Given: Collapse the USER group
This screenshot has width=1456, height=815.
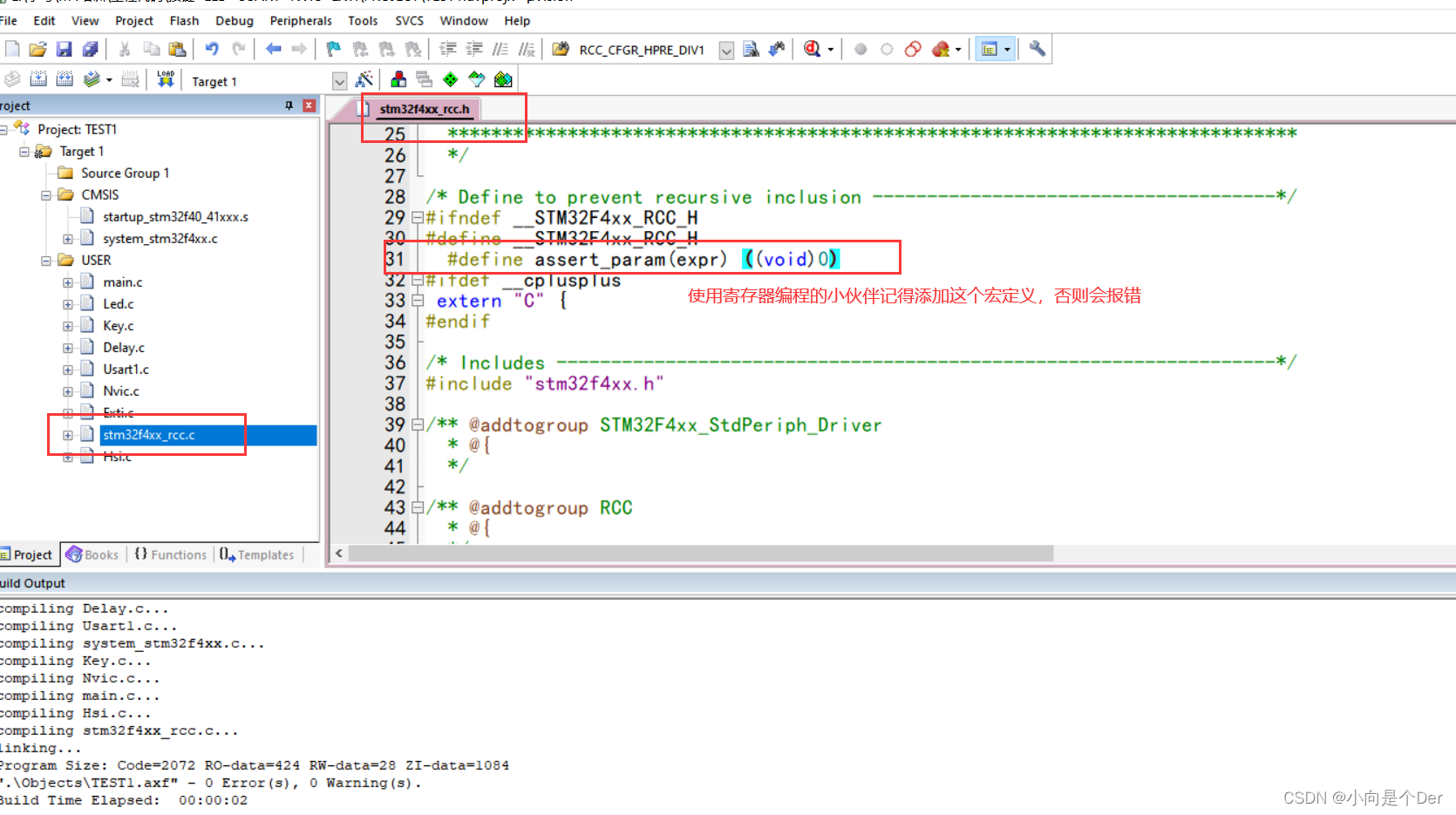Looking at the screenshot, I should coord(46,261).
